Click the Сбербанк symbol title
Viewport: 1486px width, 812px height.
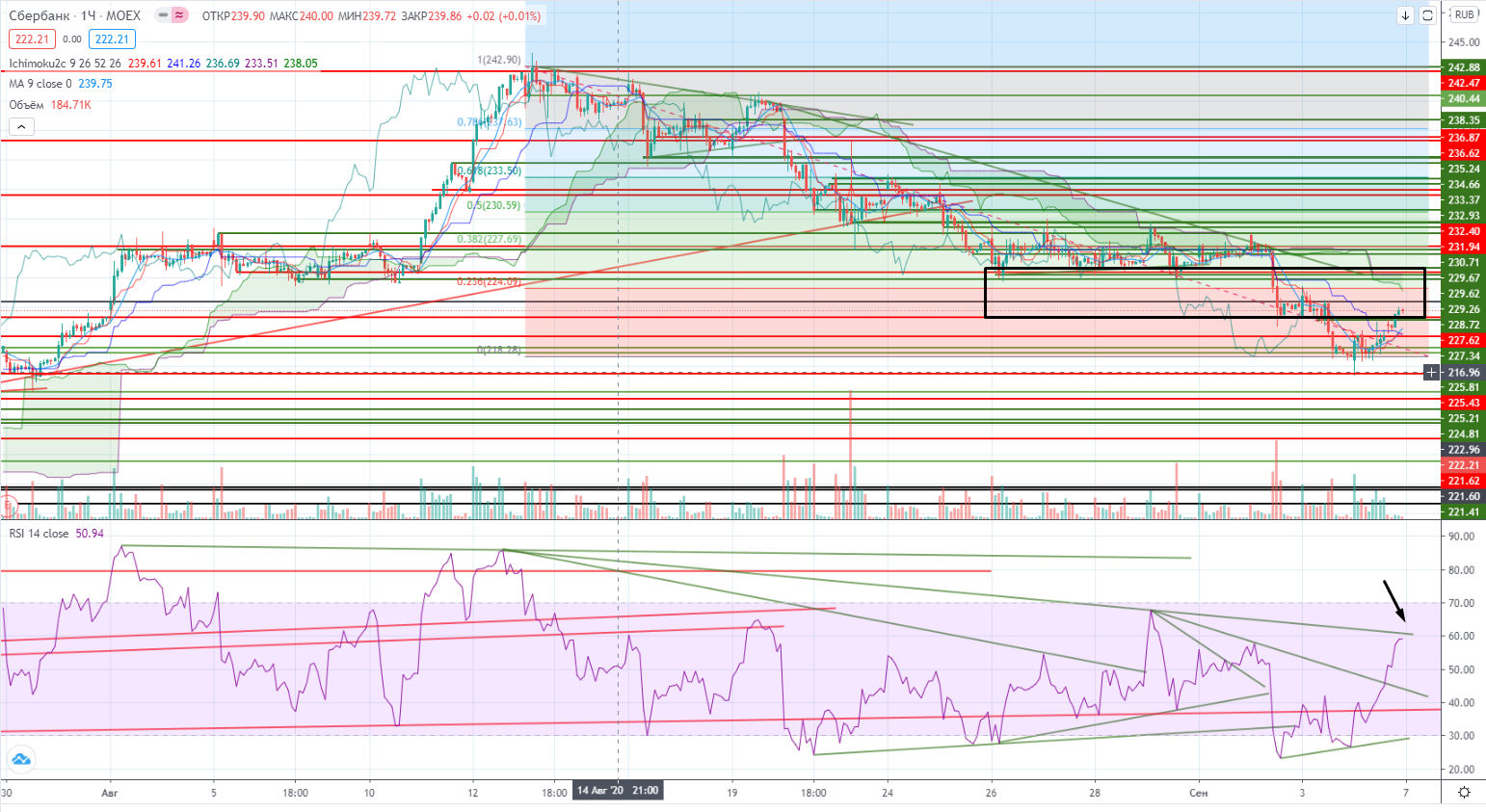tap(40, 15)
